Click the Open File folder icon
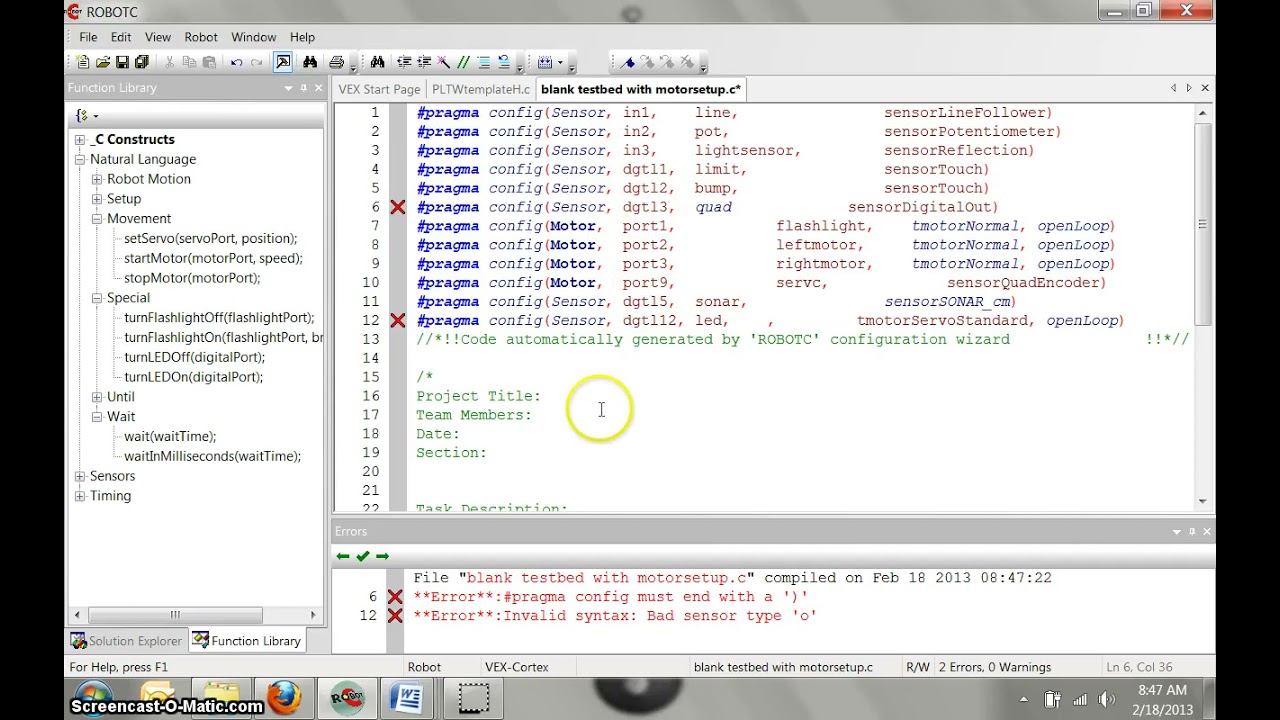The width and height of the screenshot is (1280, 720). click(103, 62)
